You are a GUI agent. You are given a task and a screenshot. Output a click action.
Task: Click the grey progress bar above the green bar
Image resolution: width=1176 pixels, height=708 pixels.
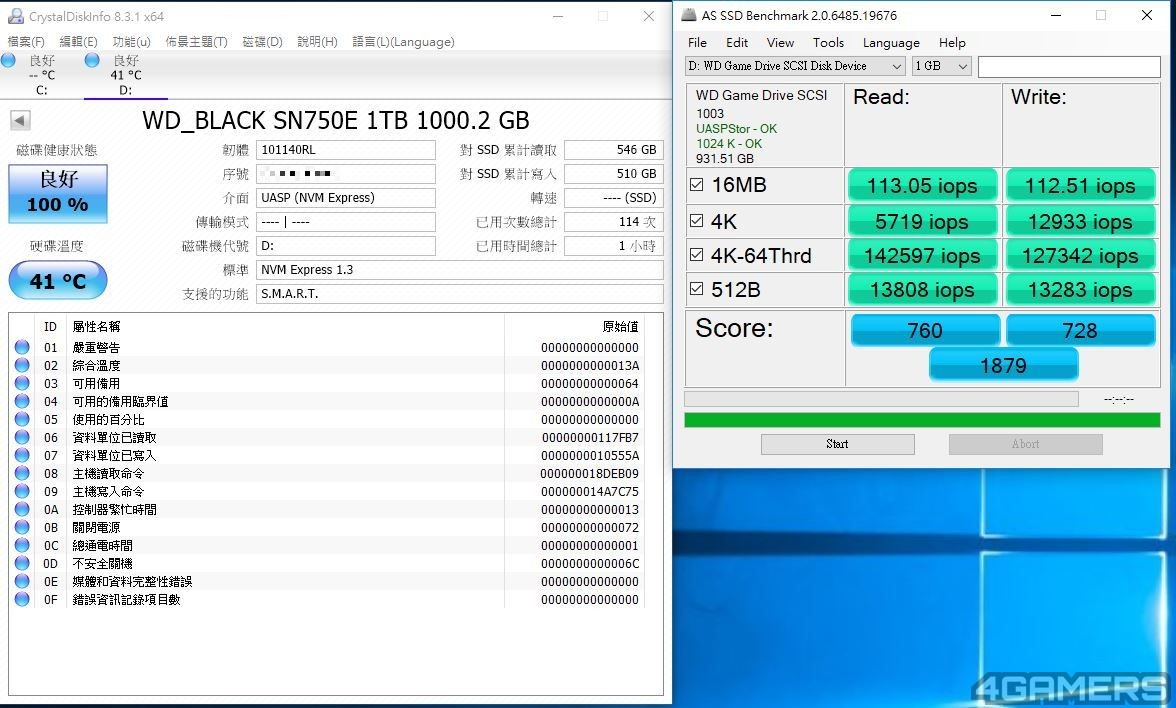pyautogui.click(x=881, y=399)
